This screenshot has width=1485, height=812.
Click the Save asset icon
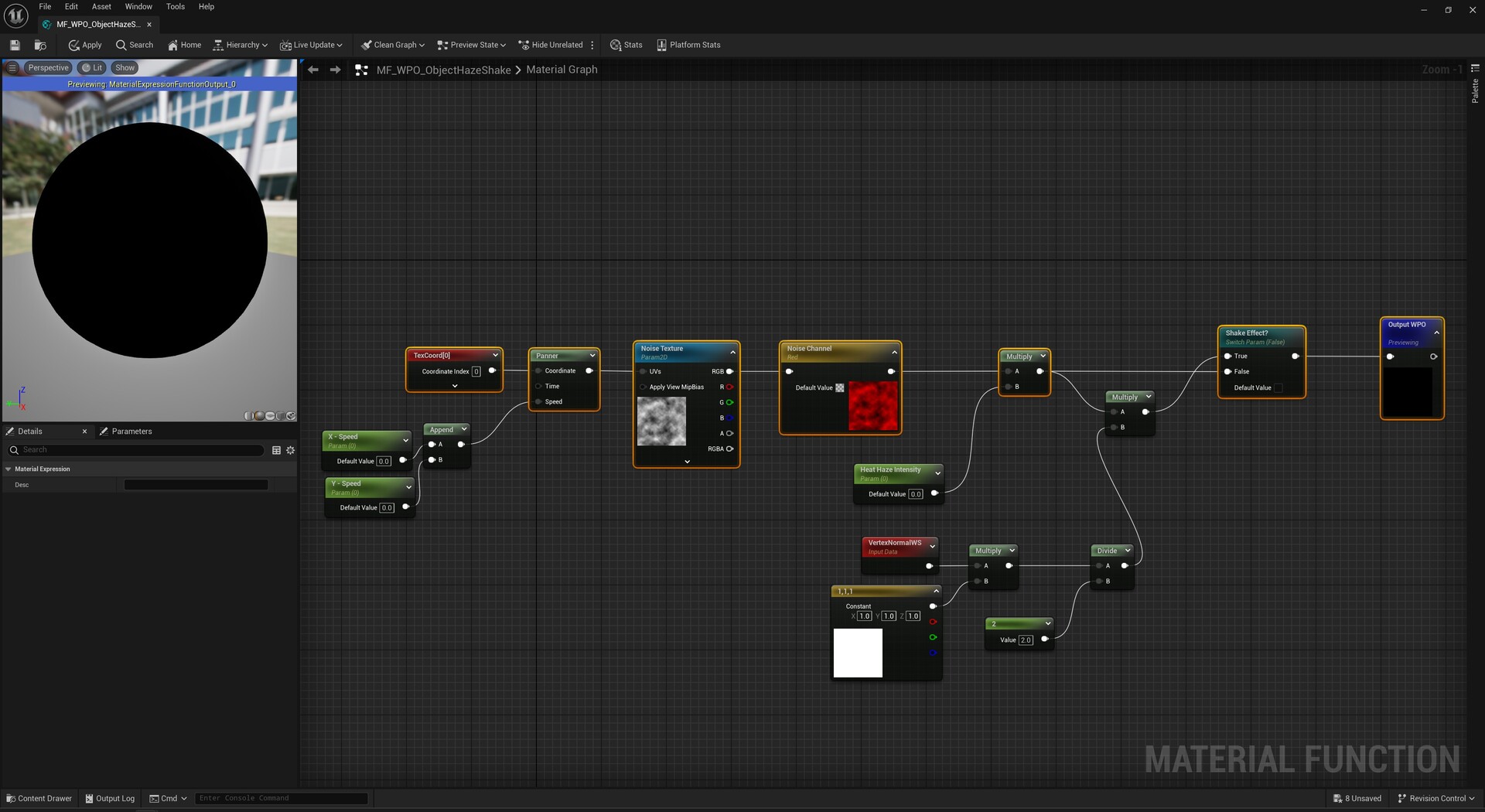(x=15, y=45)
